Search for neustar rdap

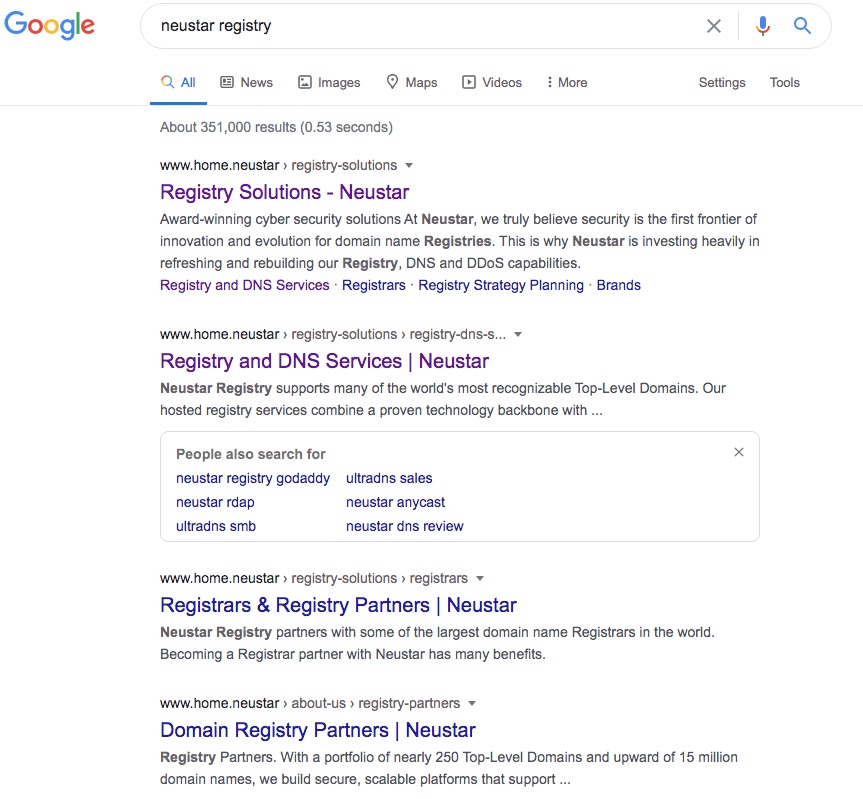[215, 502]
